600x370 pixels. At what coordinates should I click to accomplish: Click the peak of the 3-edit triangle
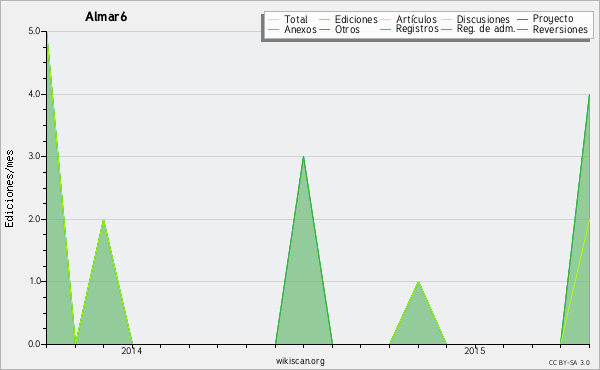[x=303, y=156]
